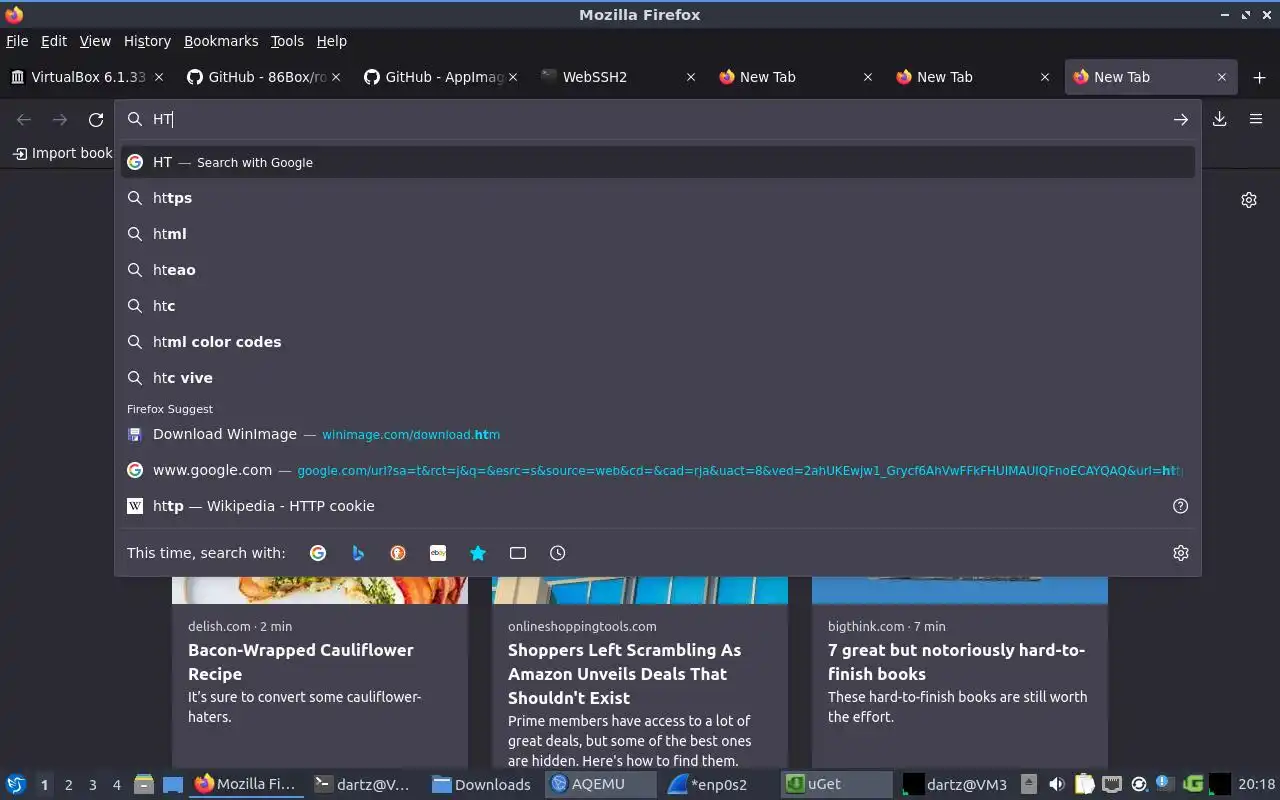Click the green uGet tray icon
Image resolution: width=1280 pixels, height=800 pixels.
pos(1192,784)
